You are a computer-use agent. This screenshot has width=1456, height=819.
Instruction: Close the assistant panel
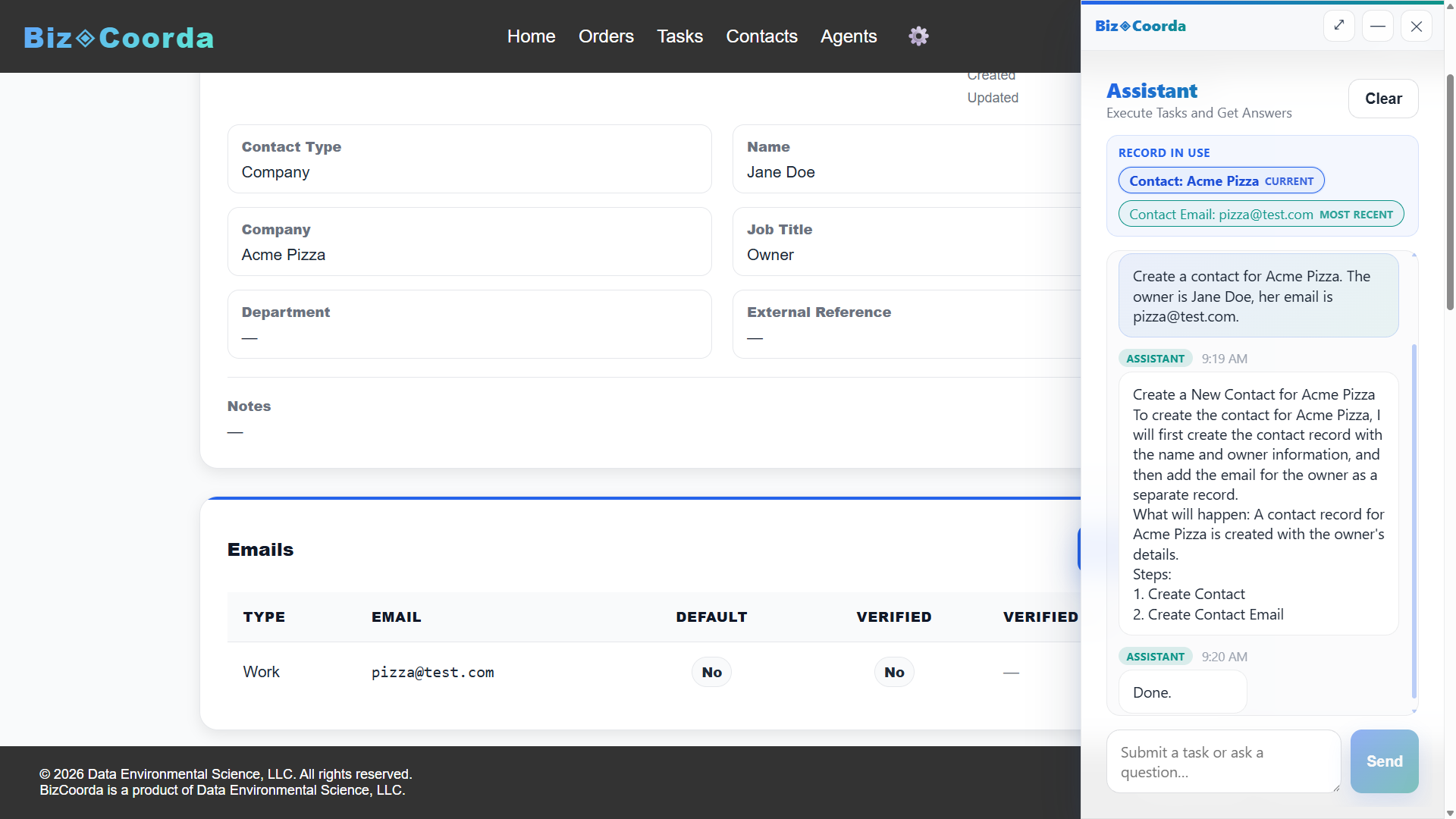(1417, 26)
